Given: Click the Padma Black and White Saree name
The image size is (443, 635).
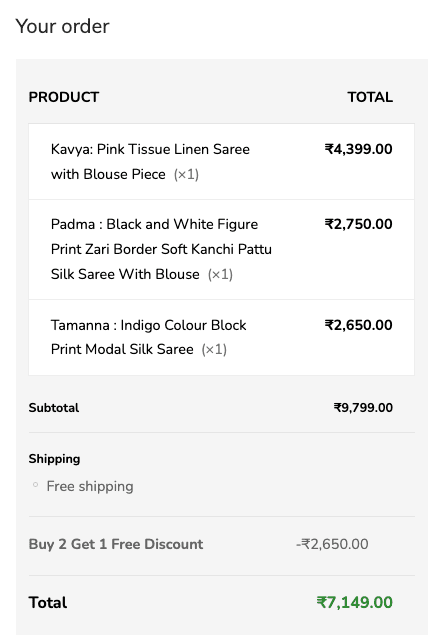Looking at the screenshot, I should click(161, 249).
